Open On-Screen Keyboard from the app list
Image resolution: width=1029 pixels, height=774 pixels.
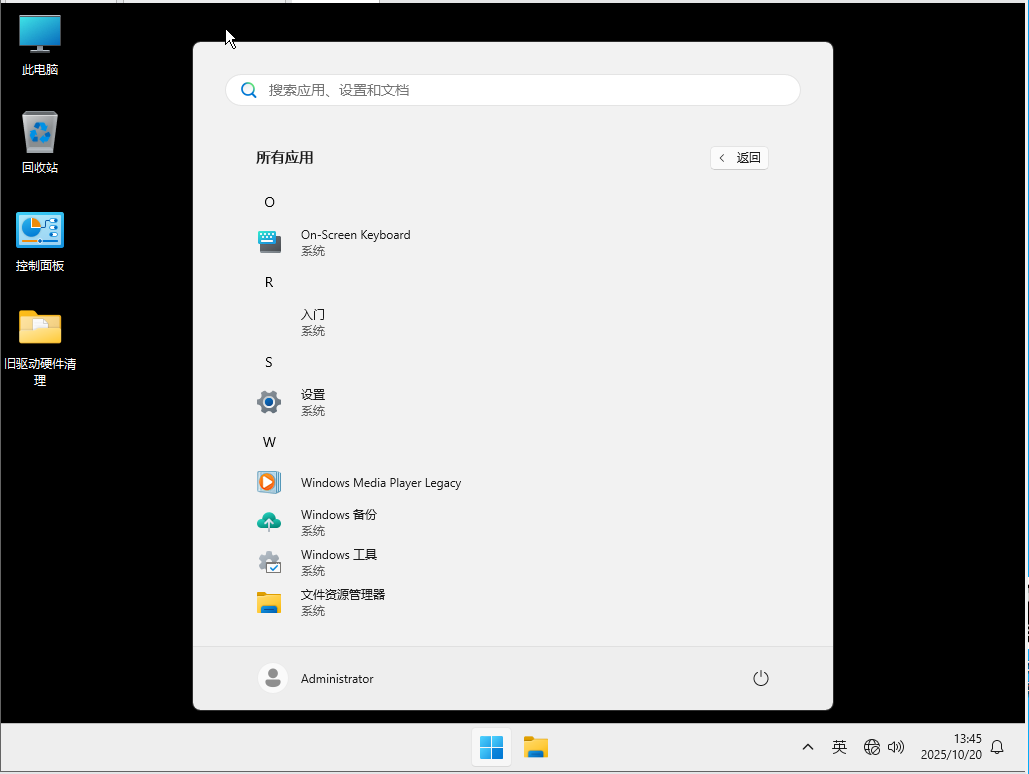(x=355, y=242)
